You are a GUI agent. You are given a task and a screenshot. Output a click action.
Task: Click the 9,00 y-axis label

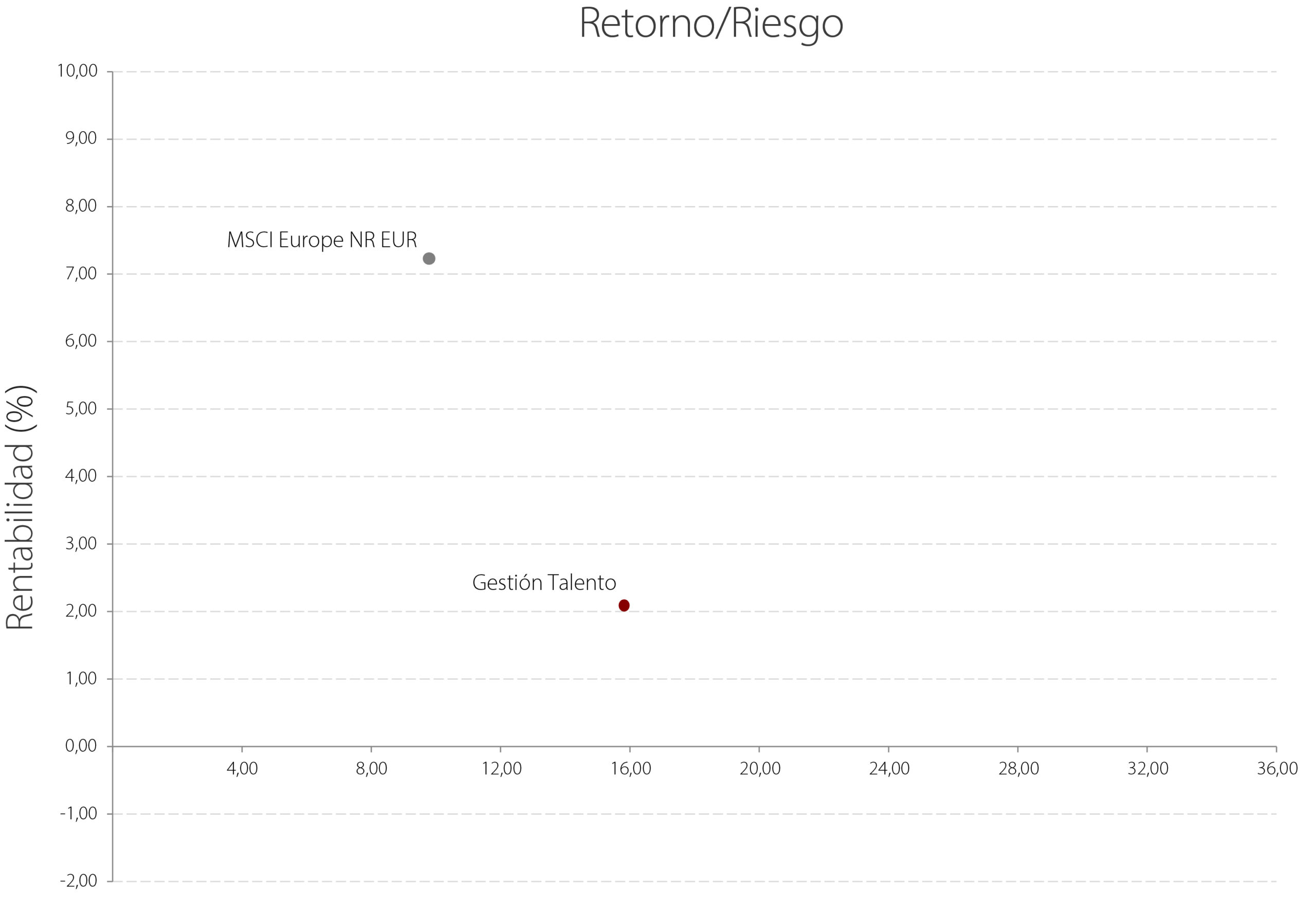81,138
